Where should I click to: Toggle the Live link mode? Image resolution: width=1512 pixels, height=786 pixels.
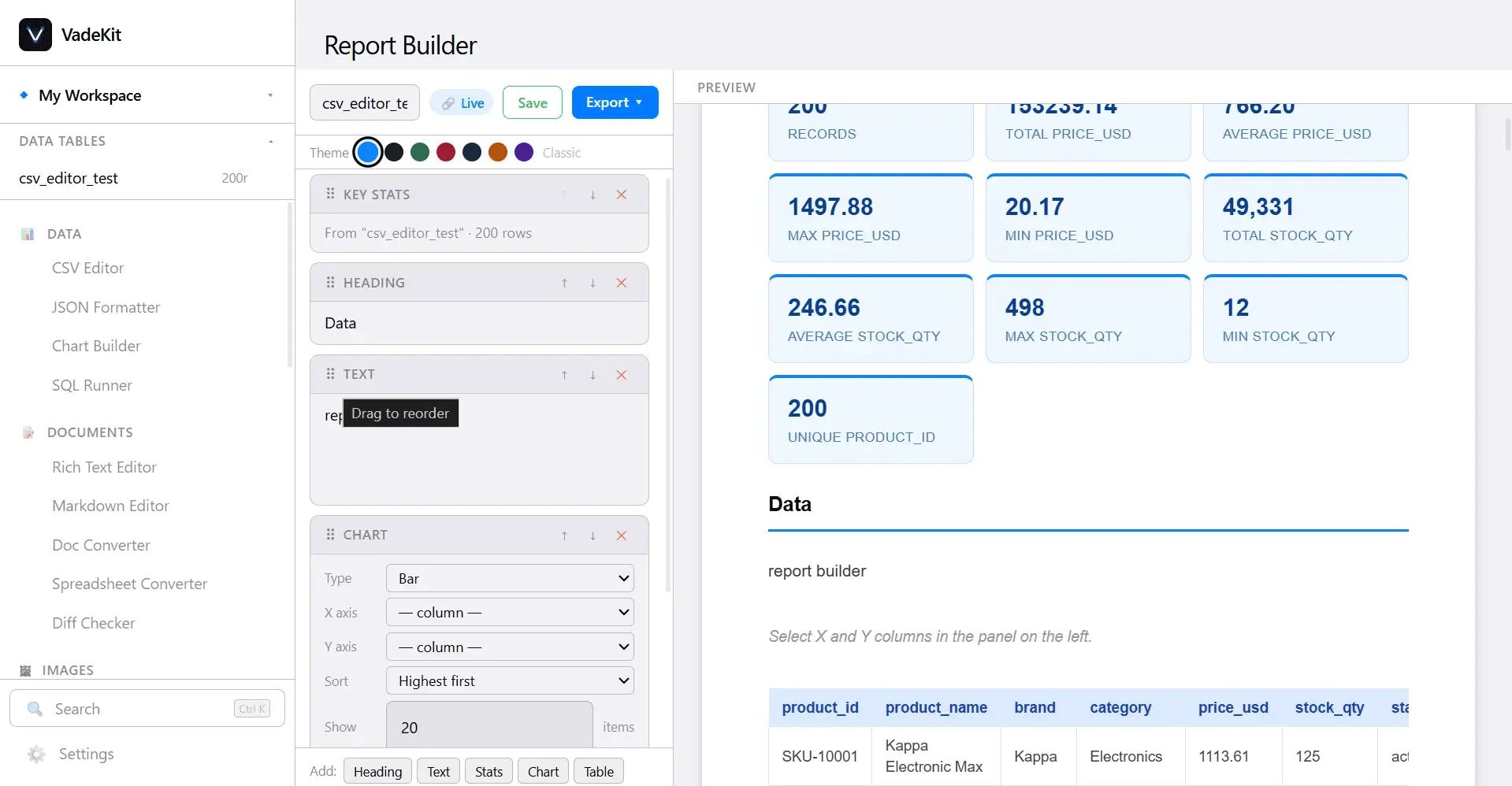[463, 103]
